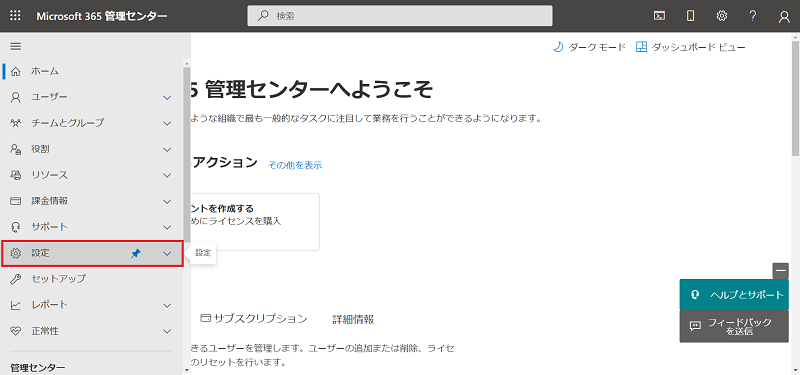Image resolution: width=800 pixels, height=375 pixels.
Task: Expand the 課金情報 chevron
Action: tap(167, 201)
